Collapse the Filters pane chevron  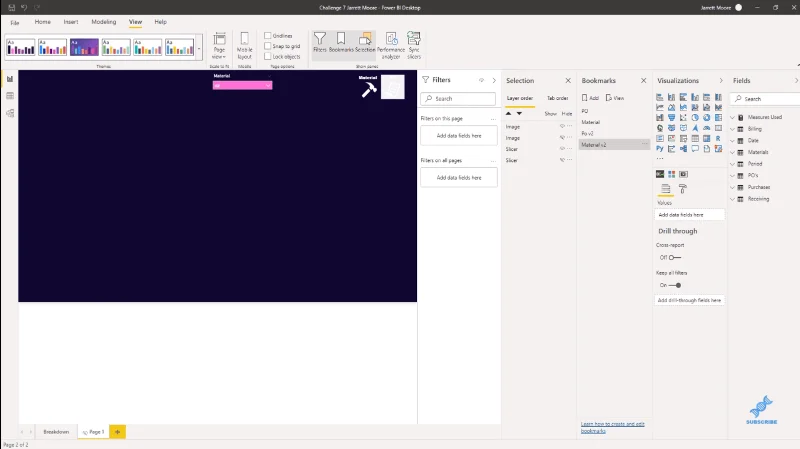click(494, 80)
